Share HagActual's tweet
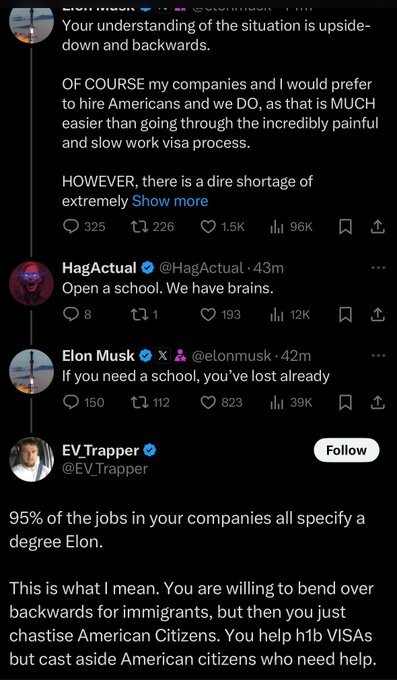 coord(378,314)
